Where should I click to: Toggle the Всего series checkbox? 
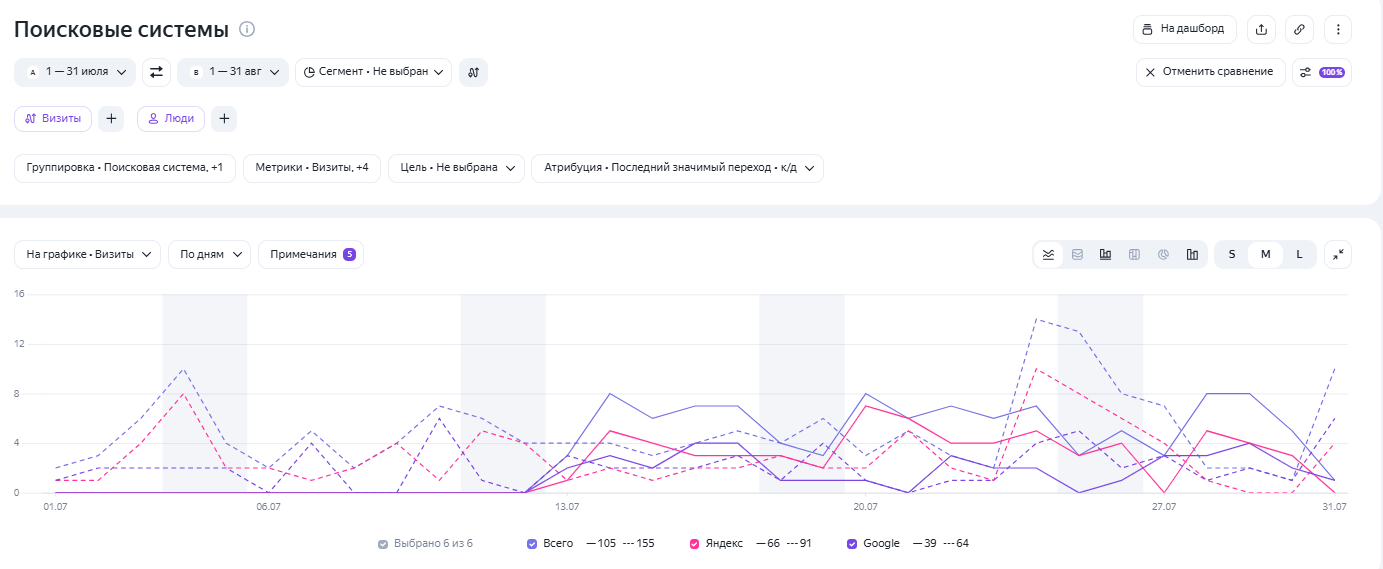pos(532,544)
